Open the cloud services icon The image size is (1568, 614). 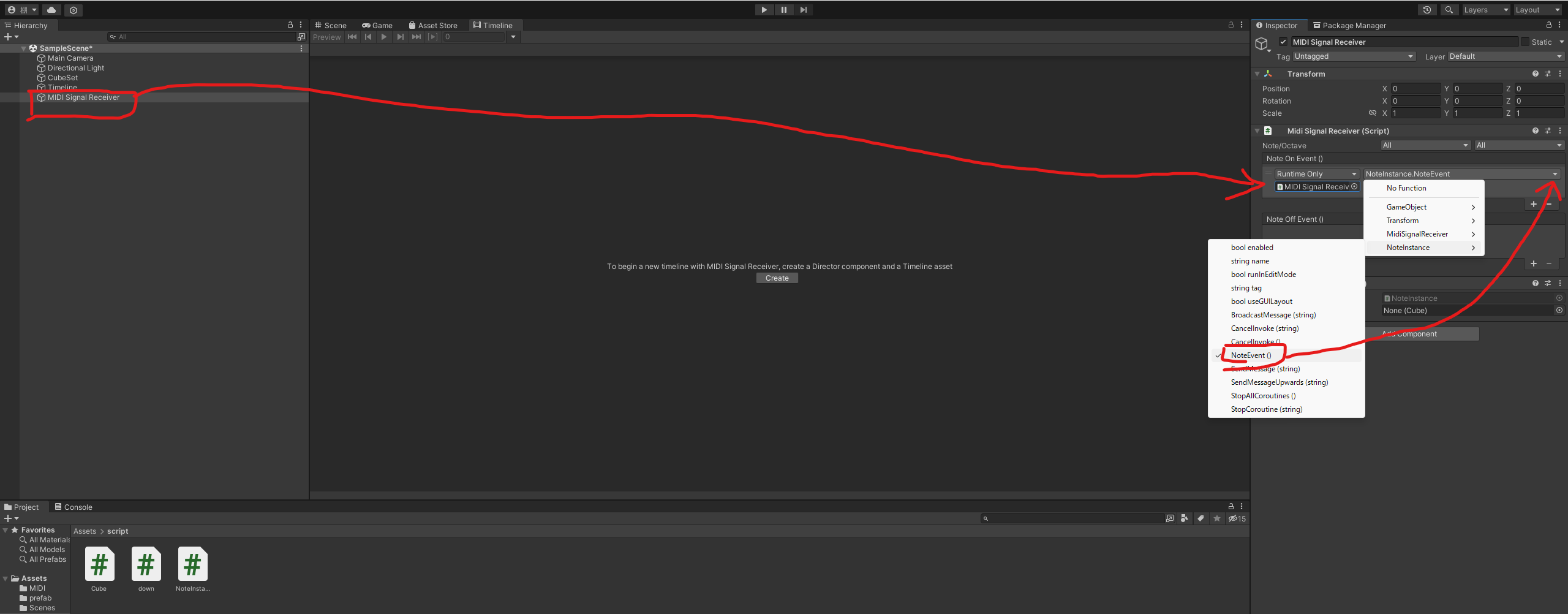pos(51,10)
